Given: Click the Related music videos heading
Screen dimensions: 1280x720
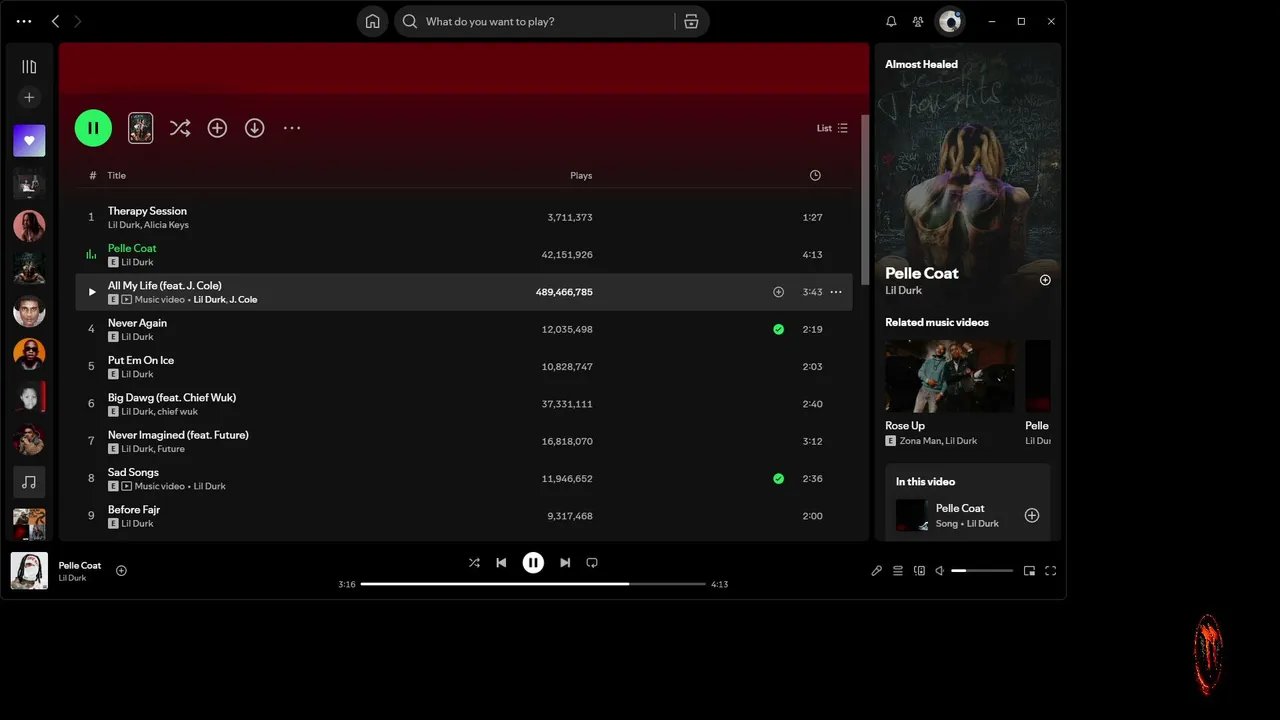Looking at the screenshot, I should [x=937, y=322].
